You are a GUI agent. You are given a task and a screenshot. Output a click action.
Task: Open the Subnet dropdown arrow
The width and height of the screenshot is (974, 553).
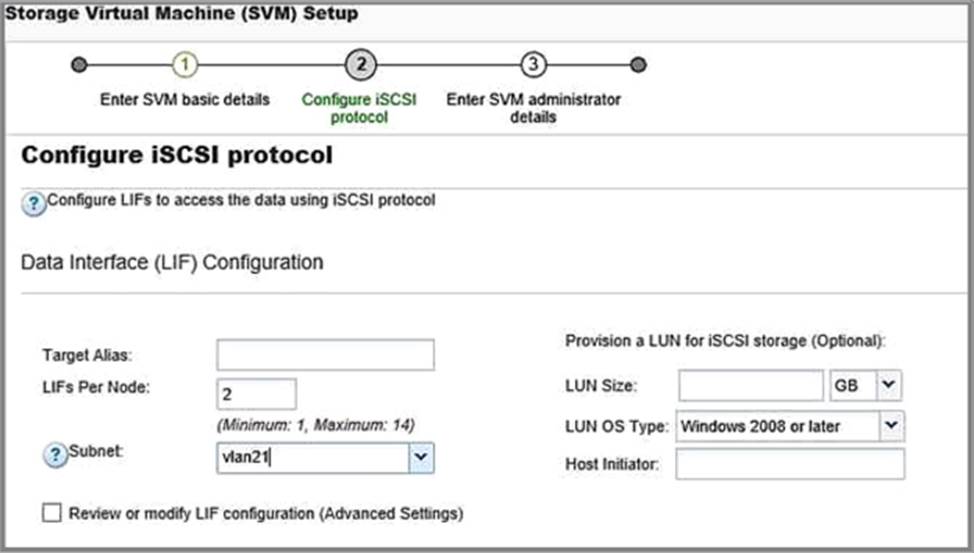(x=421, y=458)
